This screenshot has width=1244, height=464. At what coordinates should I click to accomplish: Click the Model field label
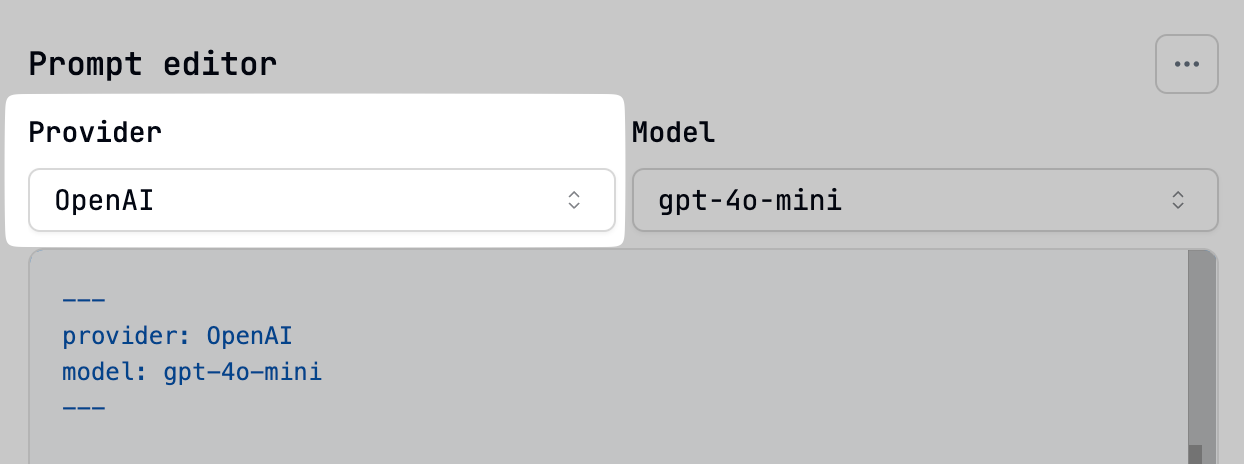click(674, 131)
